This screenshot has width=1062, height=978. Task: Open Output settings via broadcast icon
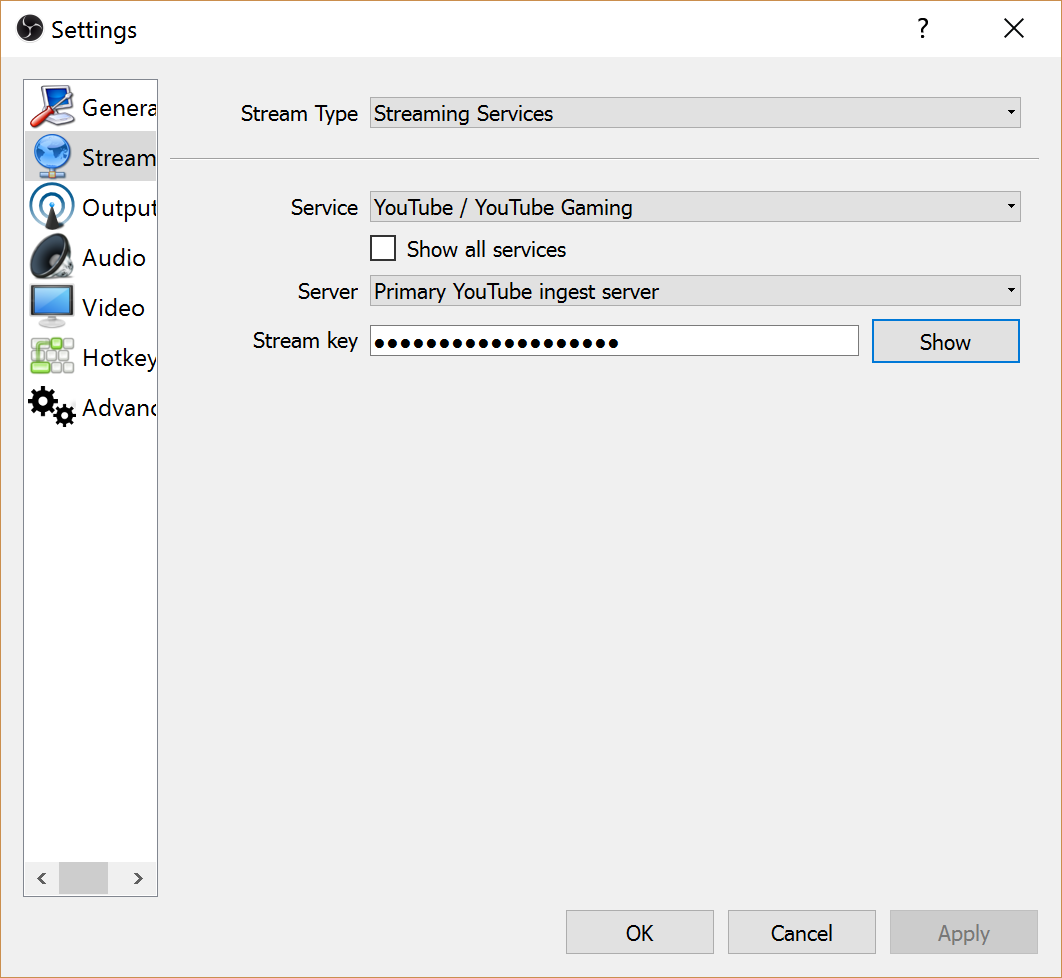[x=52, y=207]
